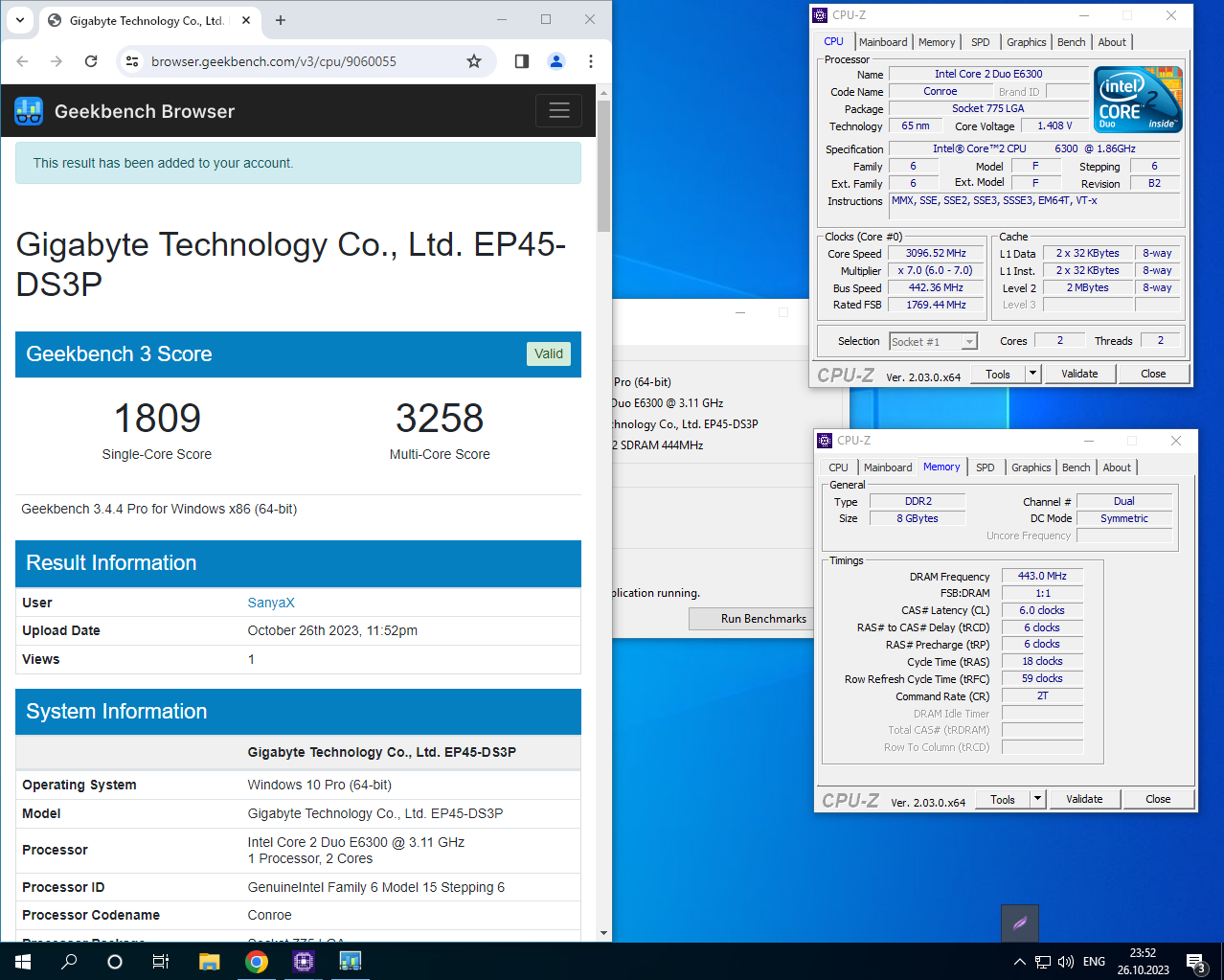1224x980 pixels.
Task: Select Memory tab in top CPU-Z window
Action: coord(937,42)
